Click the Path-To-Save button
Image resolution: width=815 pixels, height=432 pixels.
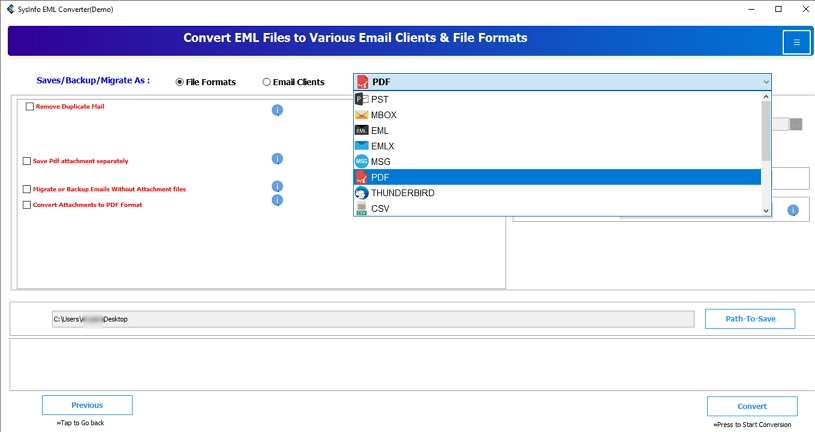pos(749,319)
